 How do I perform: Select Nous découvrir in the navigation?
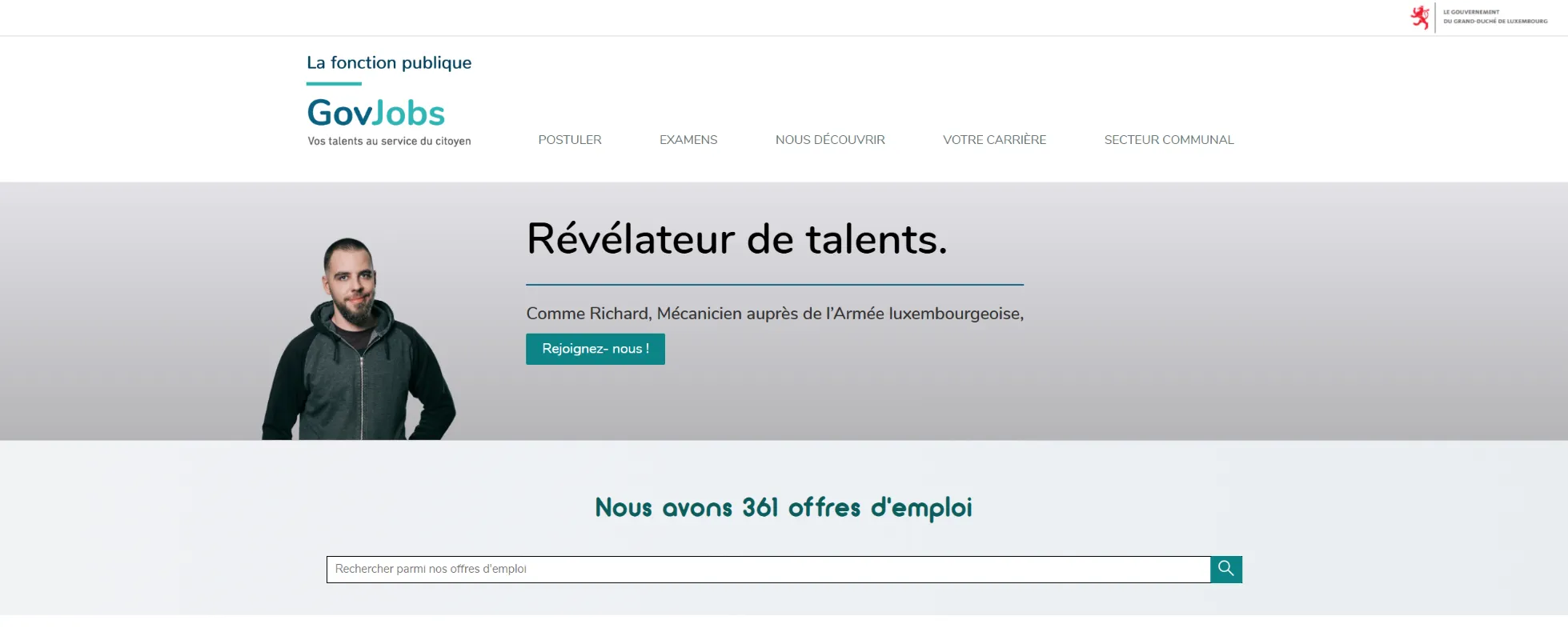(x=829, y=140)
